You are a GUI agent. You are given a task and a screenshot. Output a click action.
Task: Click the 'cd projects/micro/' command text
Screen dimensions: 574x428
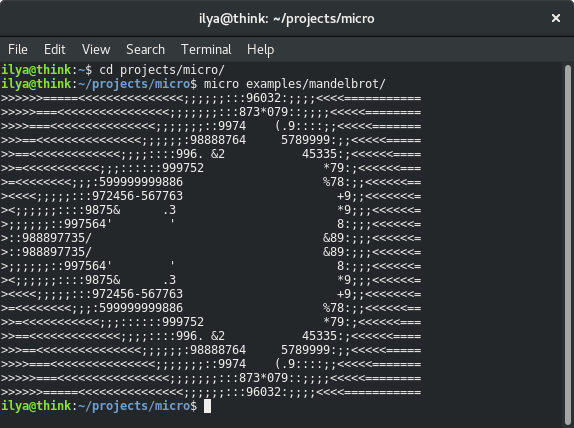tap(162, 70)
